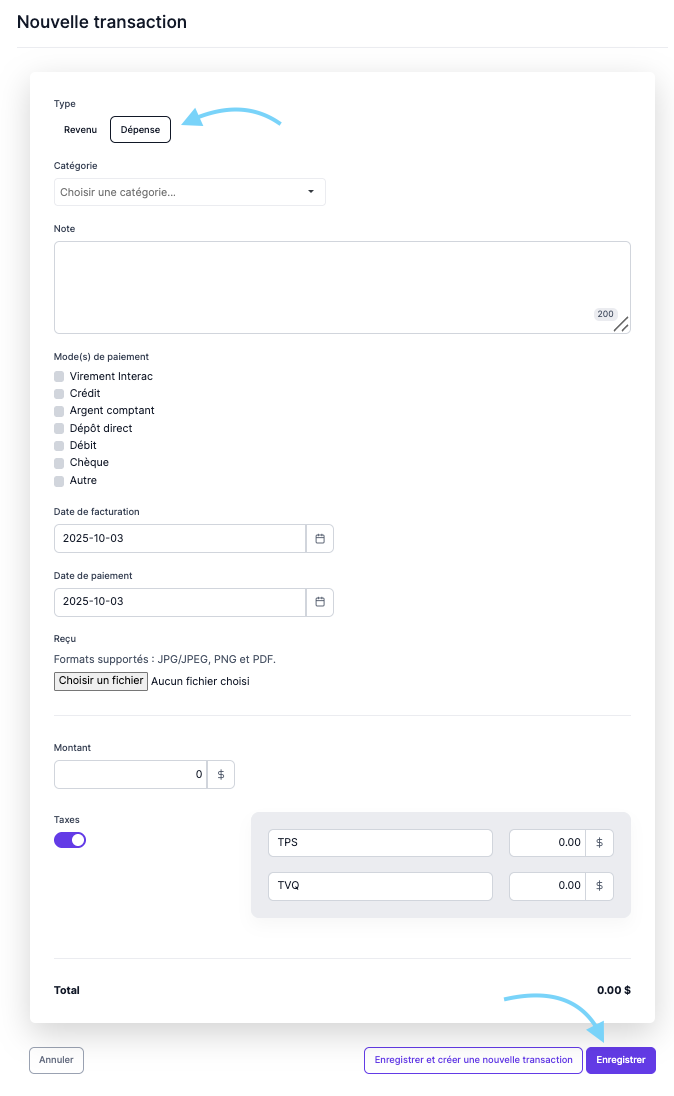This screenshot has height=1096, width=674.
Task: Click the TPS tax name field
Action: [380, 843]
